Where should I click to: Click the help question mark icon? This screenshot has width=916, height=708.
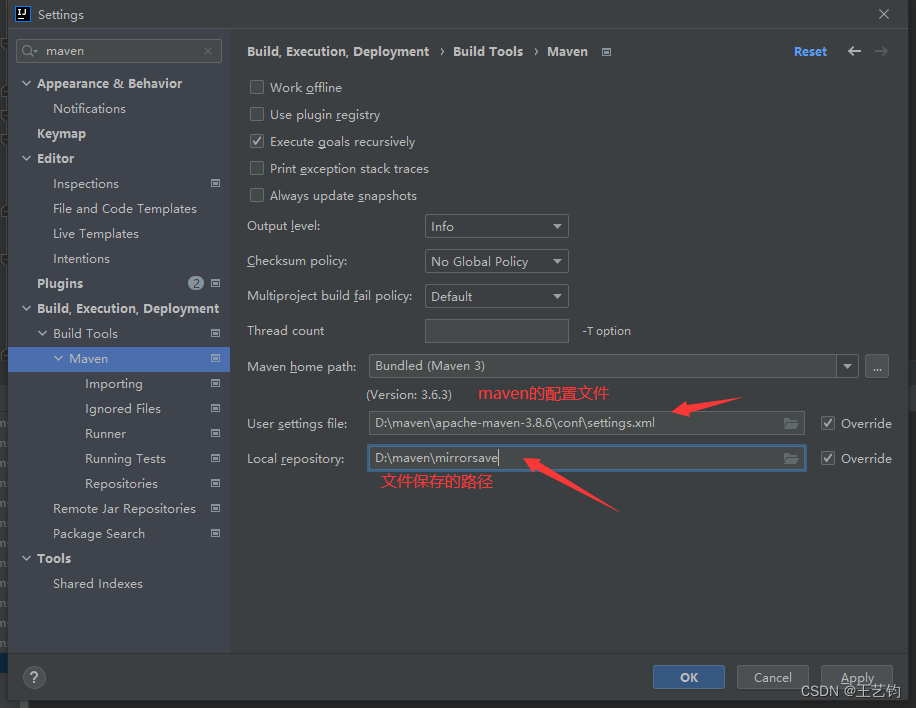(34, 677)
